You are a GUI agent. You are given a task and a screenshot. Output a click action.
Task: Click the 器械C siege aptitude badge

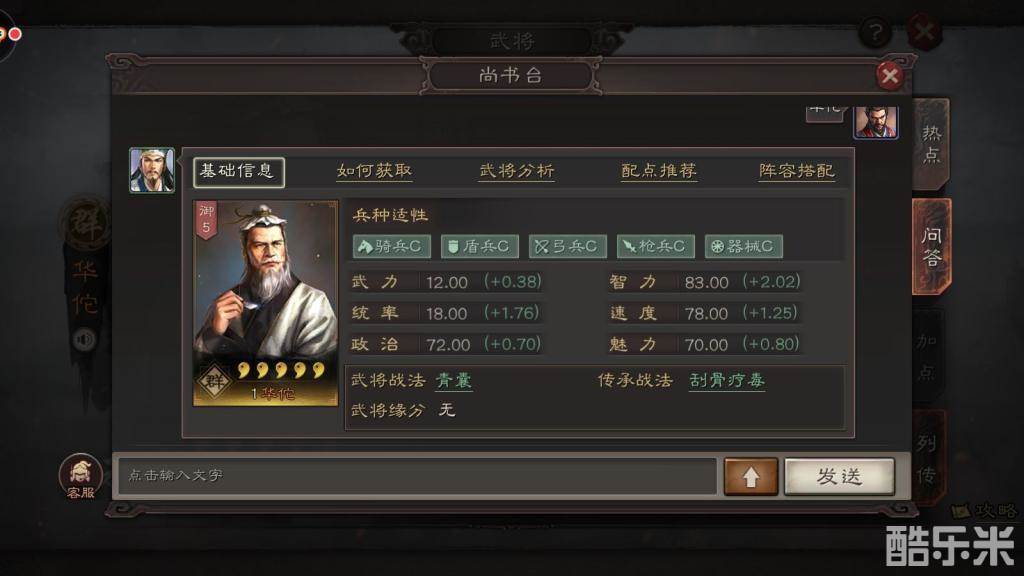(744, 246)
